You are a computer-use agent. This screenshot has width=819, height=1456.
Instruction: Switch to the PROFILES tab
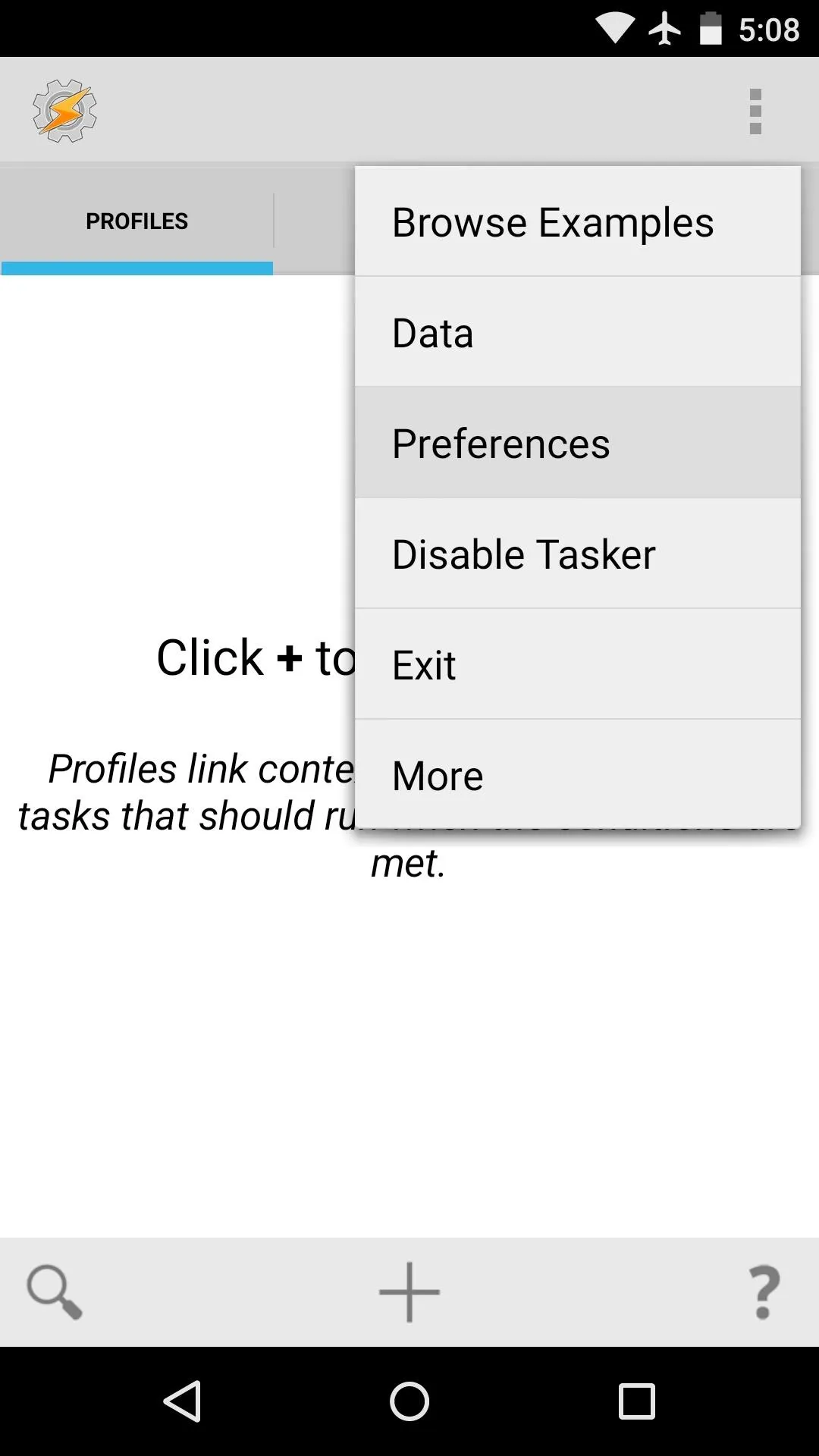coord(136,221)
